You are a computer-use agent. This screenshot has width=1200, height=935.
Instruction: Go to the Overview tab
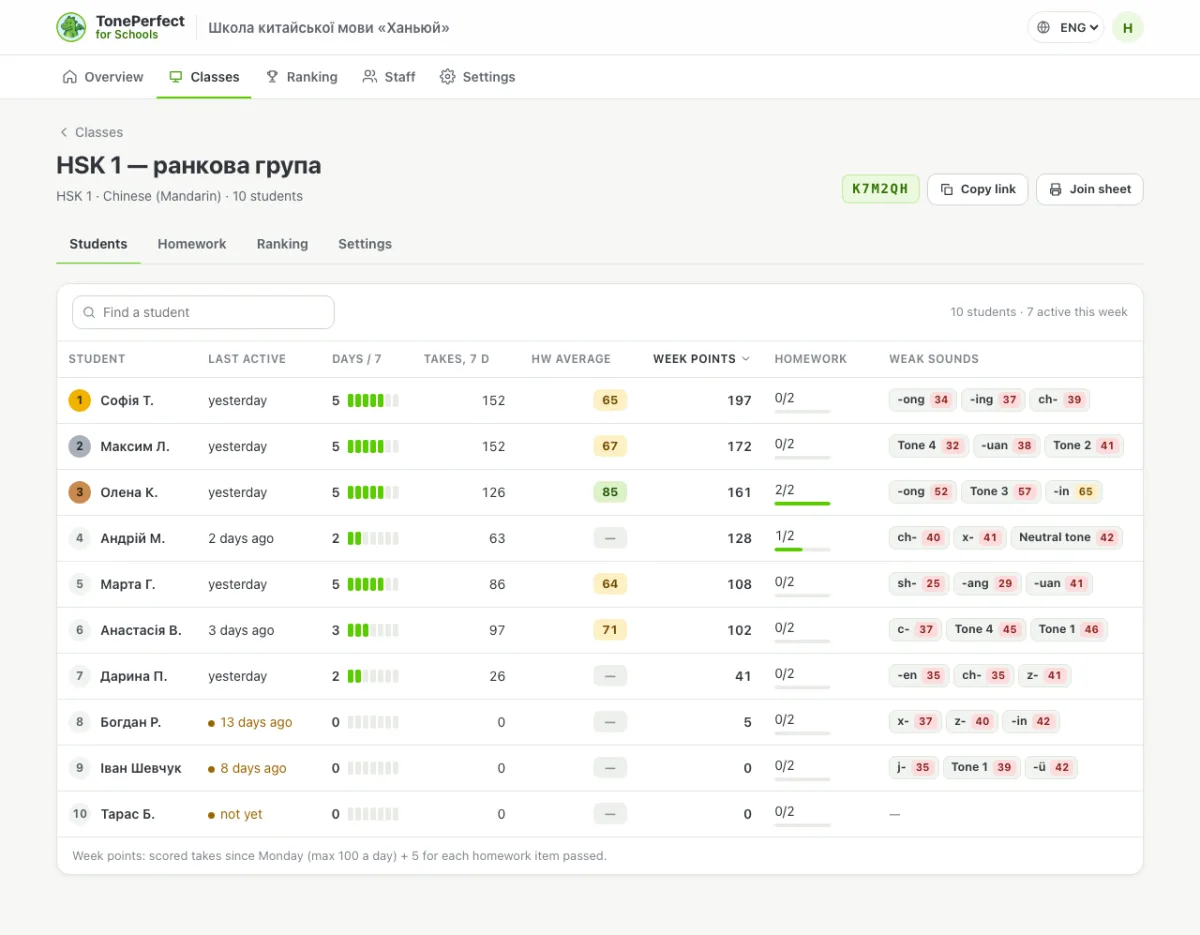click(103, 77)
